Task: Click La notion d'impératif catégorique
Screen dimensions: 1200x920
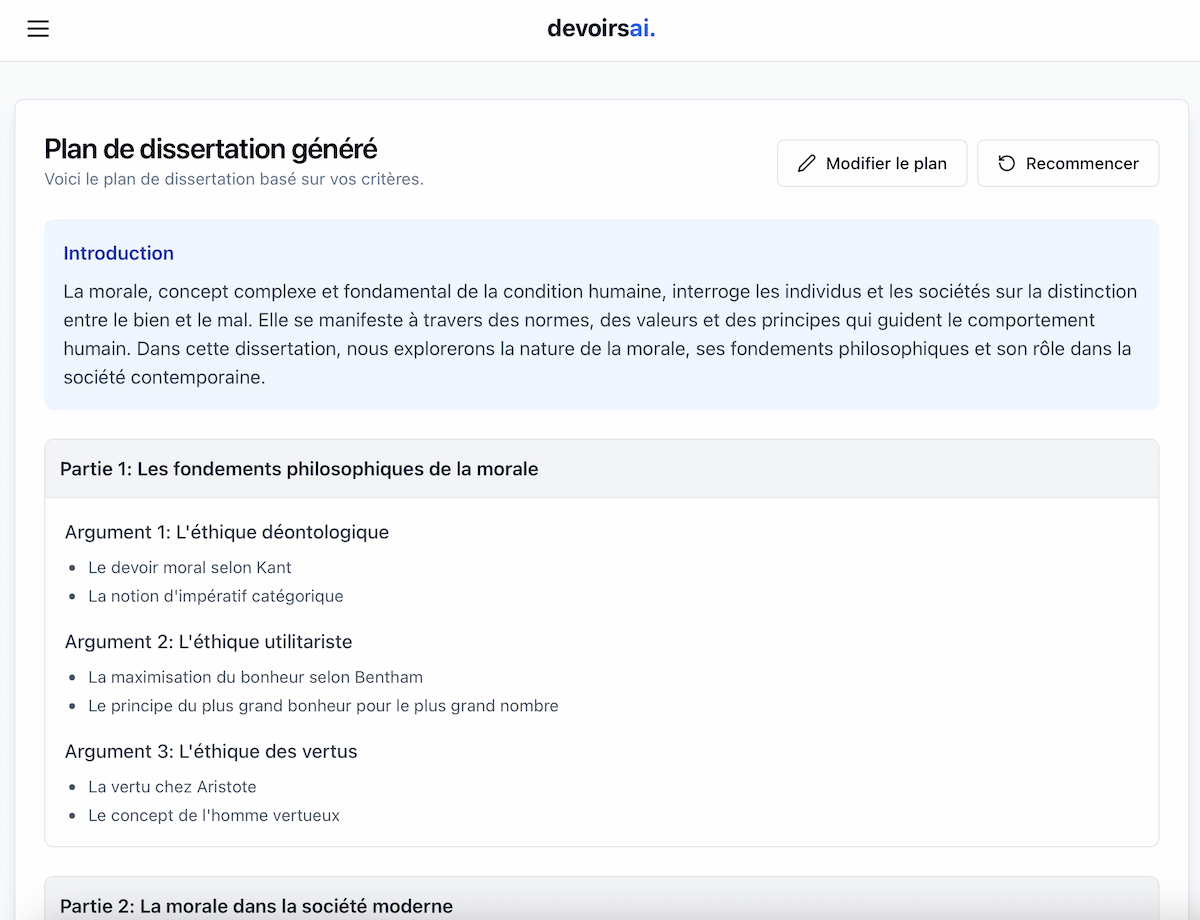Action: tap(216, 596)
